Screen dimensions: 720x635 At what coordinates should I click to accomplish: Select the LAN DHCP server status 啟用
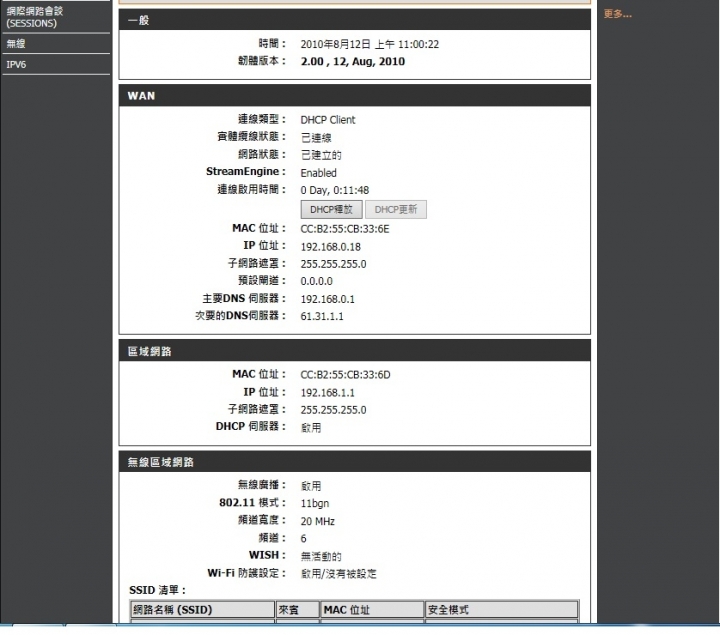(311, 427)
